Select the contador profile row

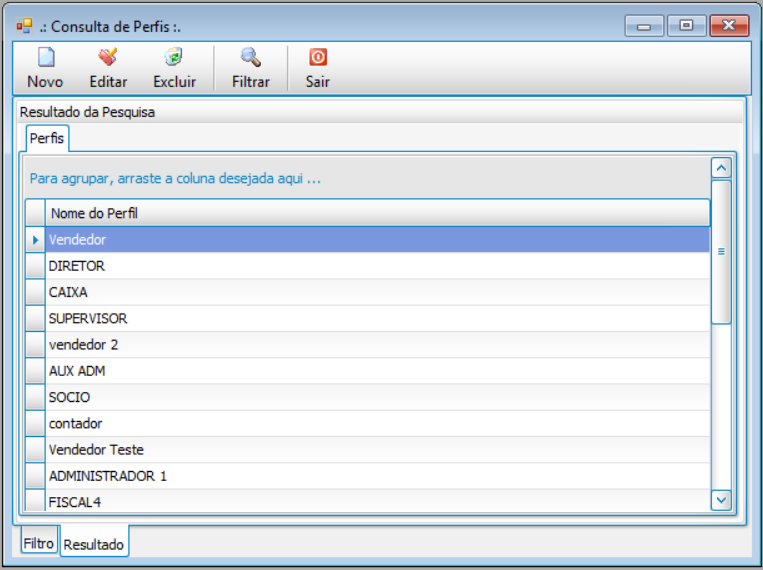click(x=378, y=423)
